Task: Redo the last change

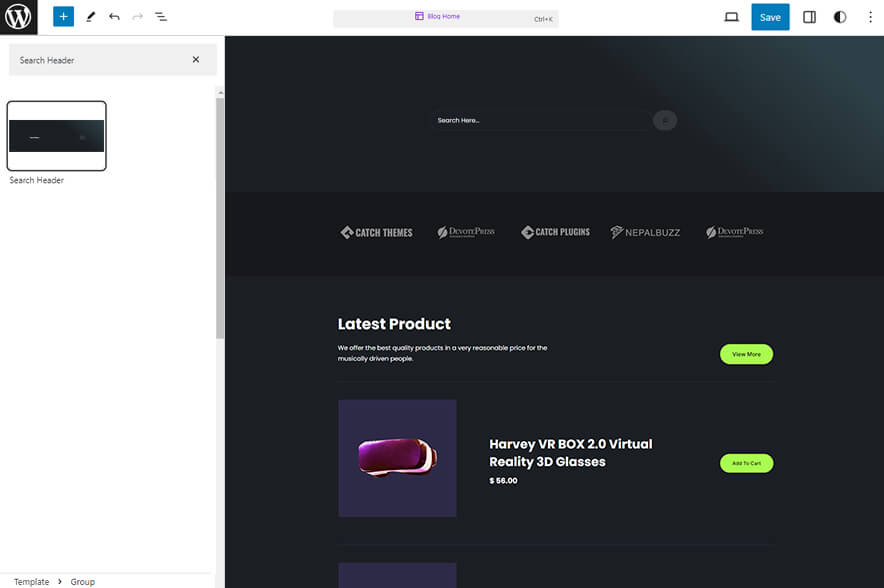Action: (136, 16)
